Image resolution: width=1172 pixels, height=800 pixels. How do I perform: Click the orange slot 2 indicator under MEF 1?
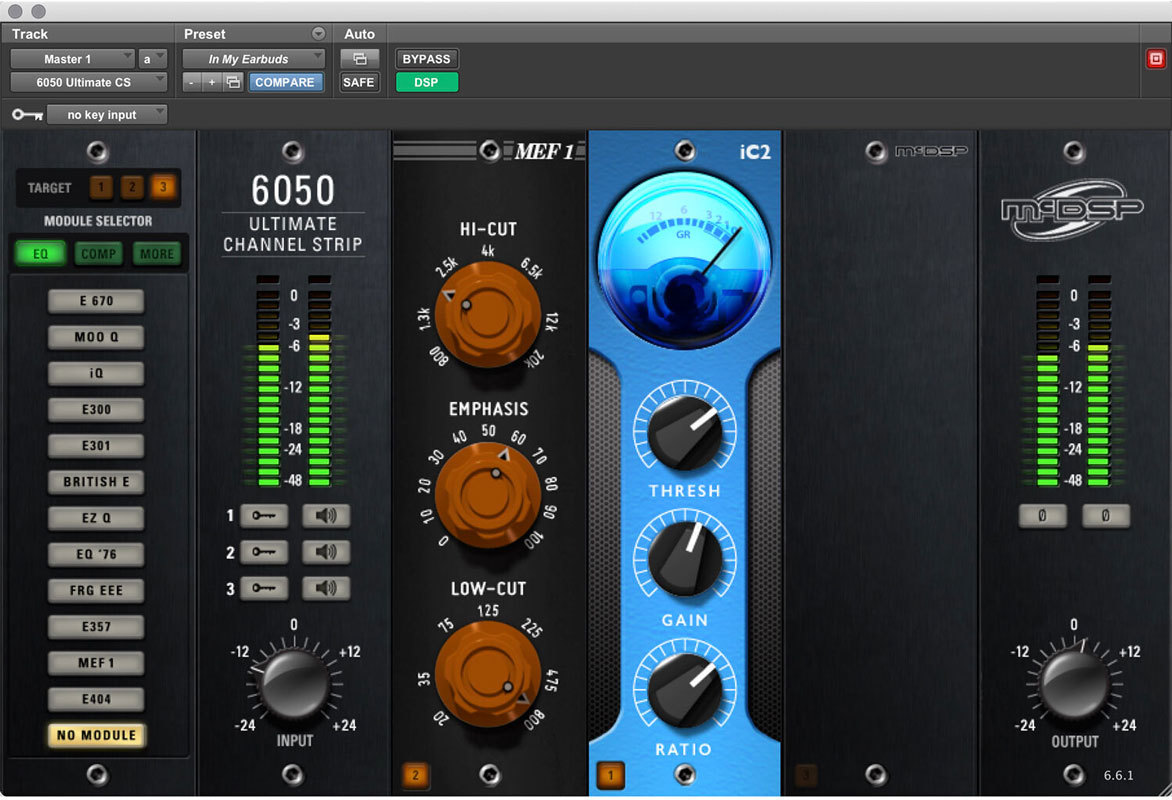tap(416, 774)
